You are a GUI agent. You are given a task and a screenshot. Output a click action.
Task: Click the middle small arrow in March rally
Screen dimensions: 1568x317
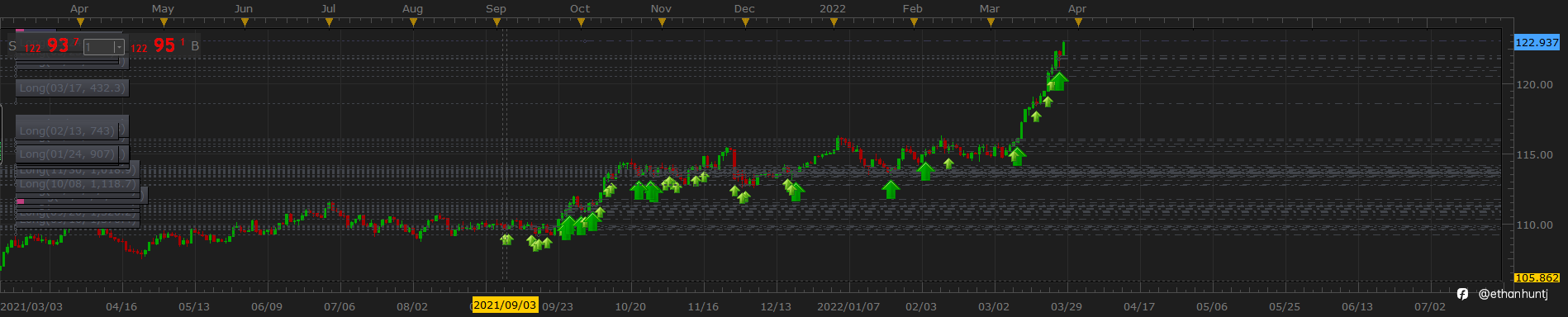pyautogui.click(x=1048, y=102)
